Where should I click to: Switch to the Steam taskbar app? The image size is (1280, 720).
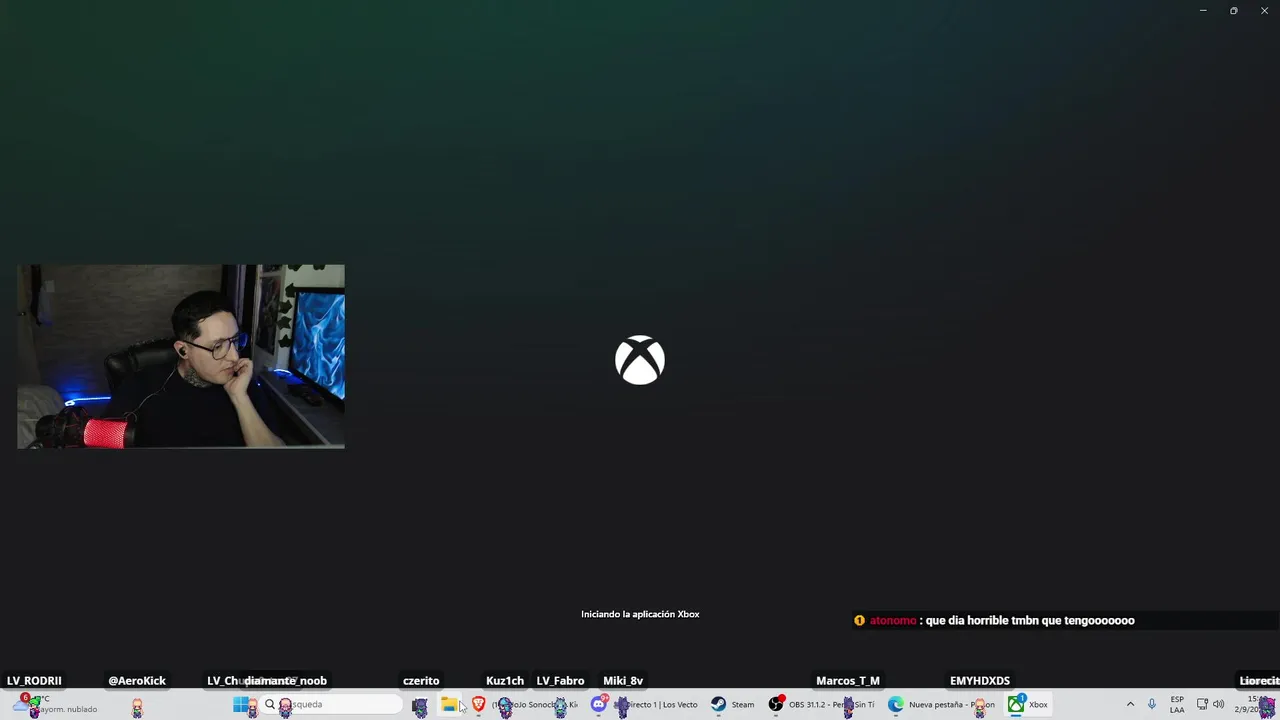pos(733,705)
